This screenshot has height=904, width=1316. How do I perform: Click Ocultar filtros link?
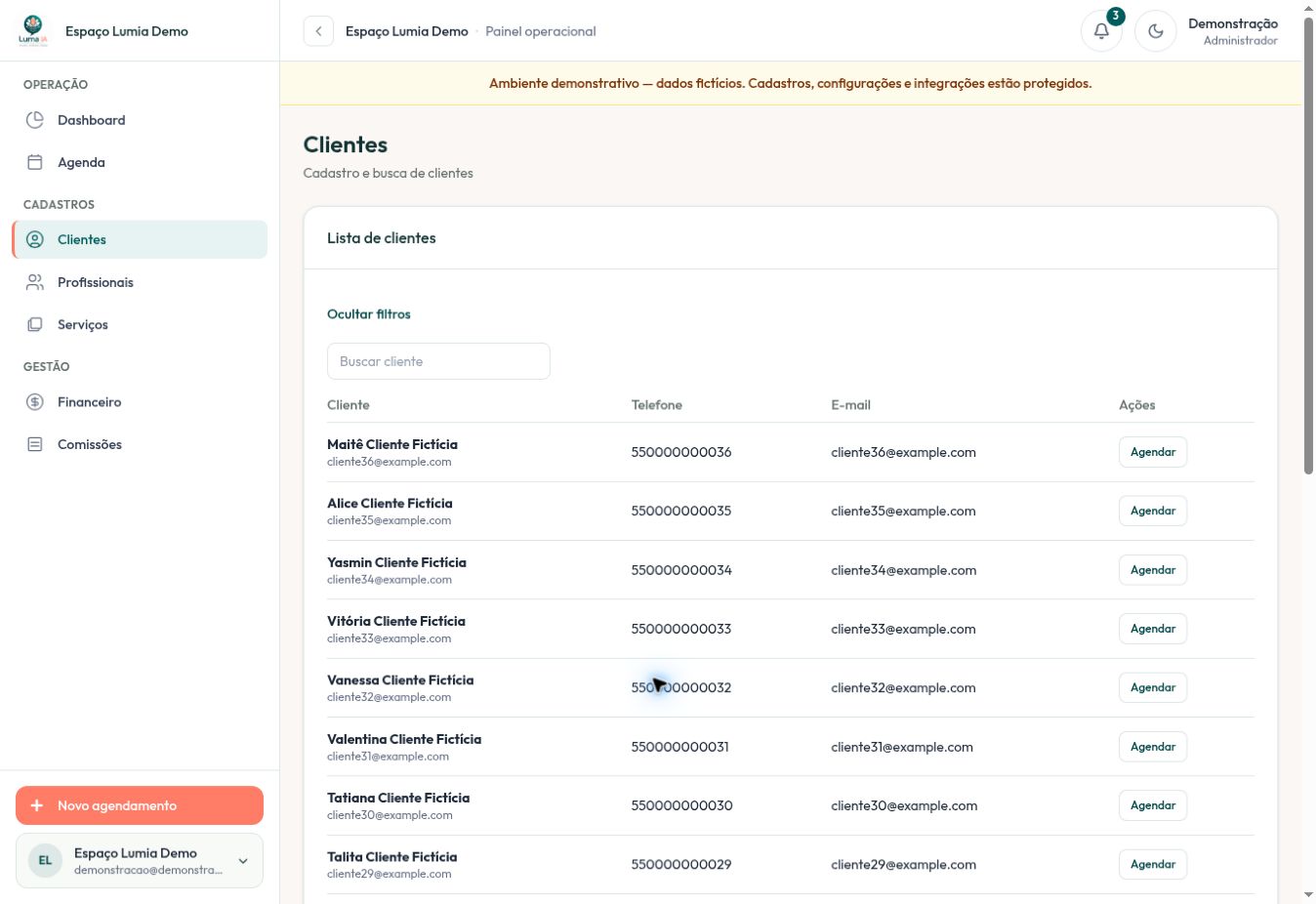369,314
